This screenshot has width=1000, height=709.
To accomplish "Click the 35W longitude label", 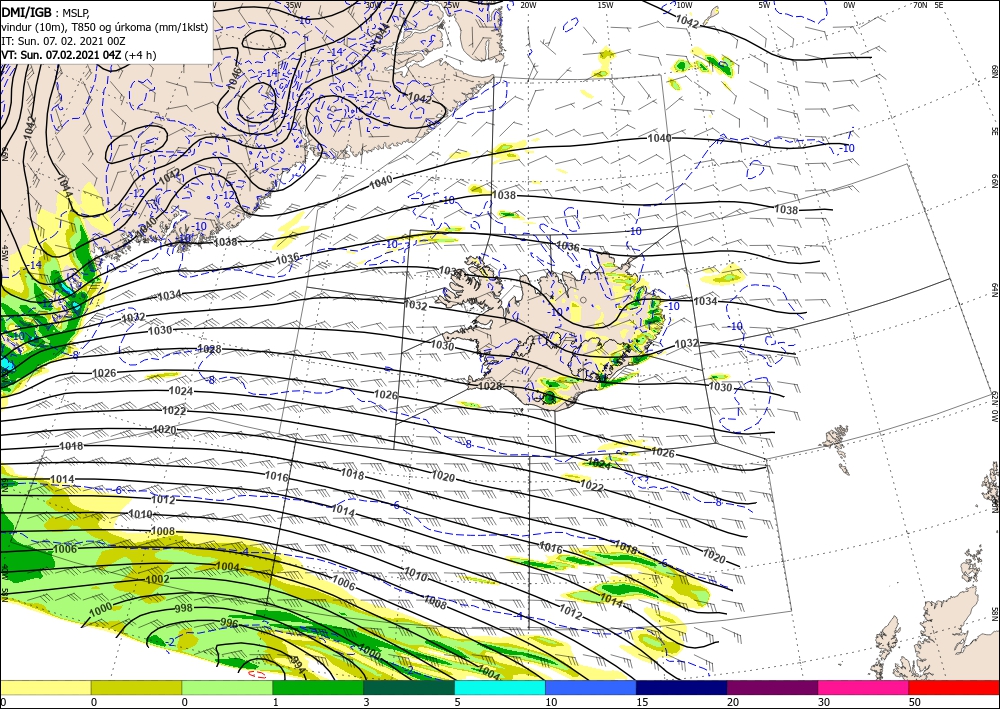I will [x=293, y=5].
